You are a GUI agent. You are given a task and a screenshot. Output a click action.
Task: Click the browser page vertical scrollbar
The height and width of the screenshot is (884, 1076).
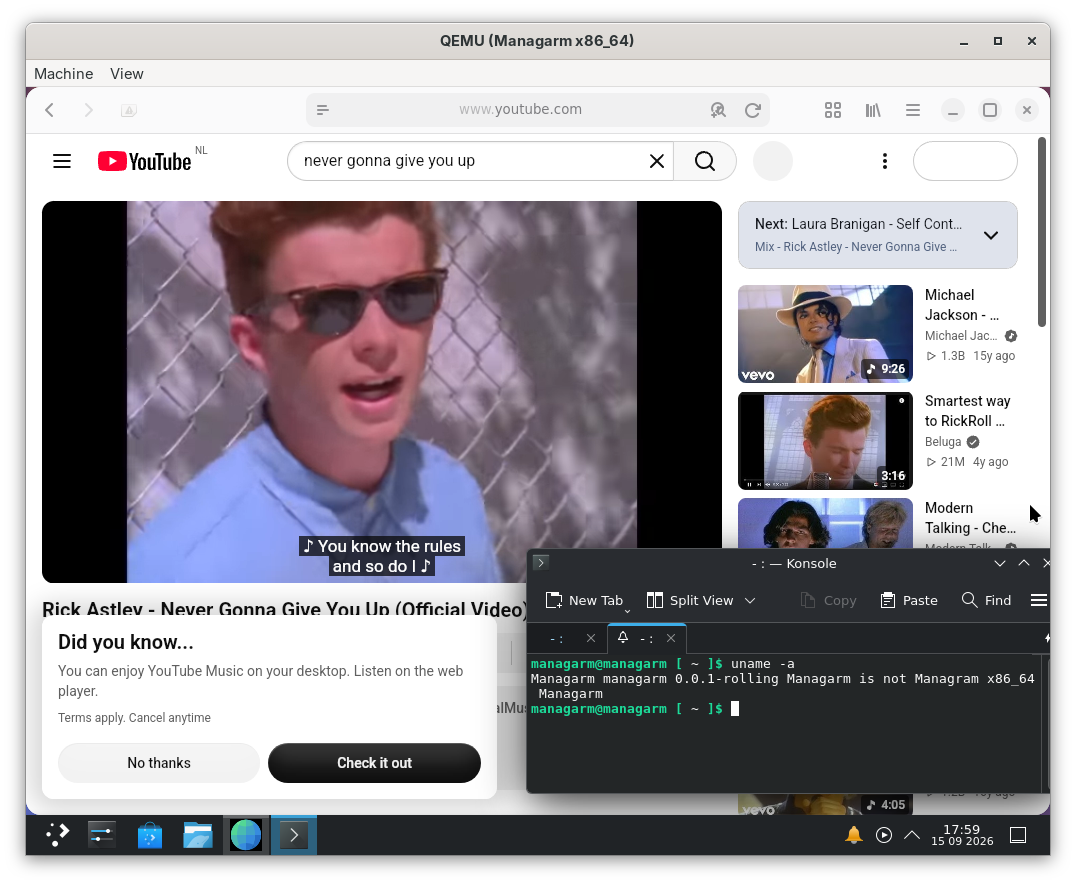point(1042,232)
